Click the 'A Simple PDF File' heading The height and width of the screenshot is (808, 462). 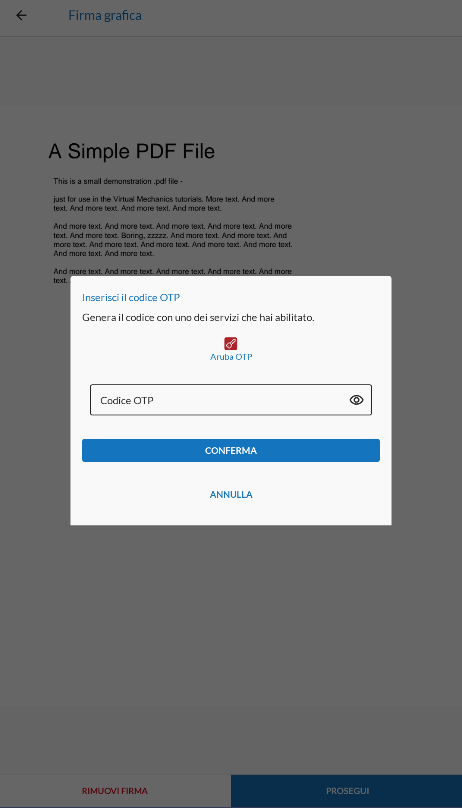tap(131, 151)
